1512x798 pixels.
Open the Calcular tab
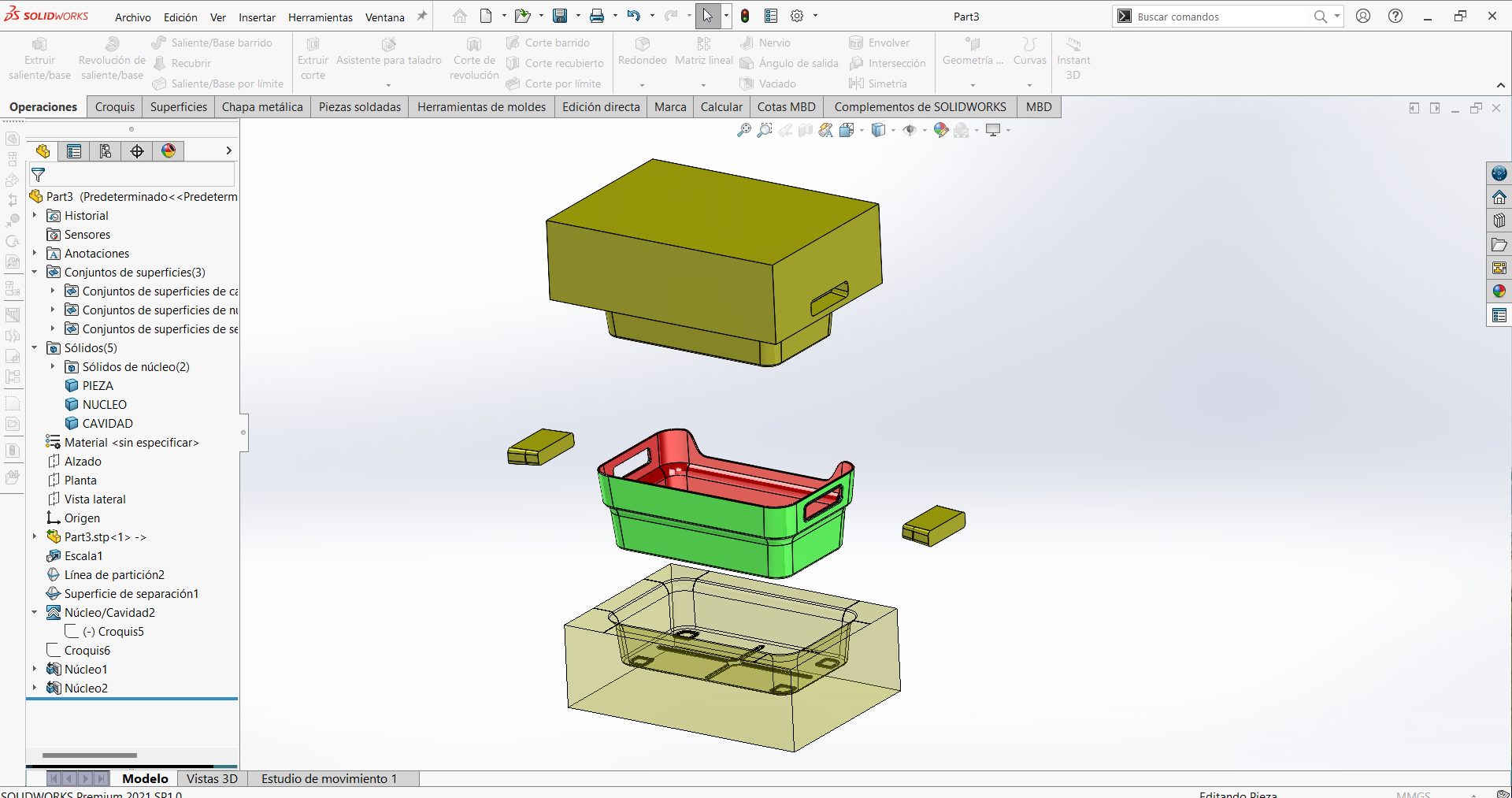click(x=721, y=107)
